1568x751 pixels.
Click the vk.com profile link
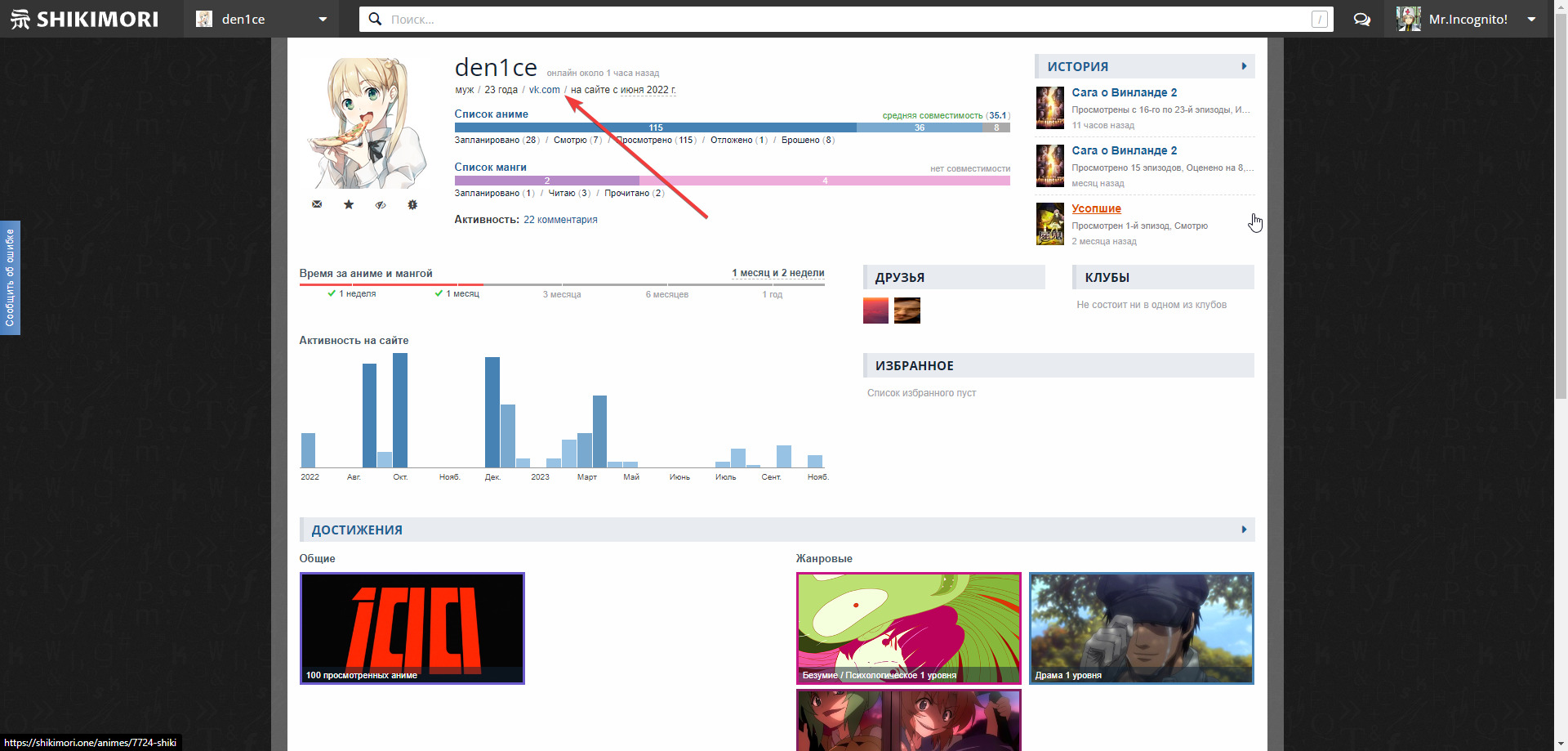click(544, 90)
